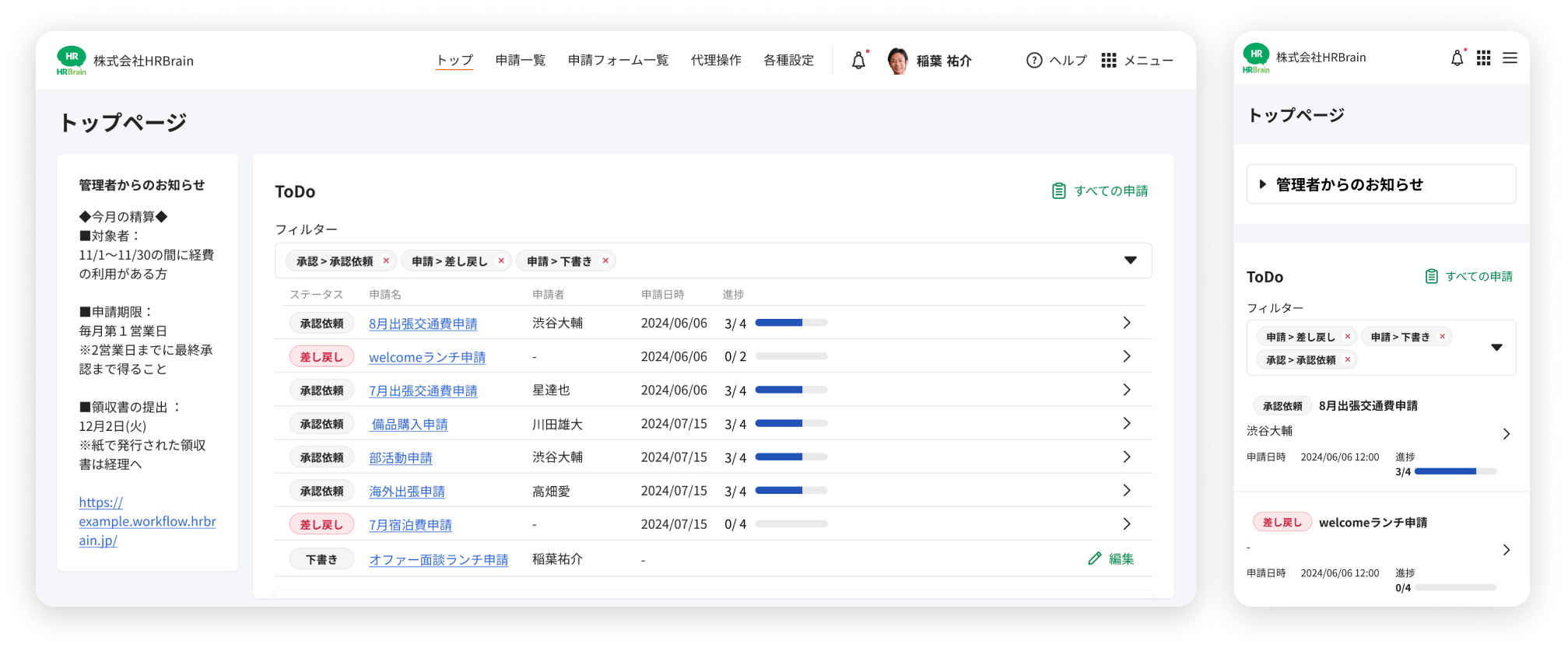Viewport: 1568px width, 651px height.
Task: Remove the 申請 > 下書き filter chip in desktop view
Action: pyautogui.click(x=605, y=261)
